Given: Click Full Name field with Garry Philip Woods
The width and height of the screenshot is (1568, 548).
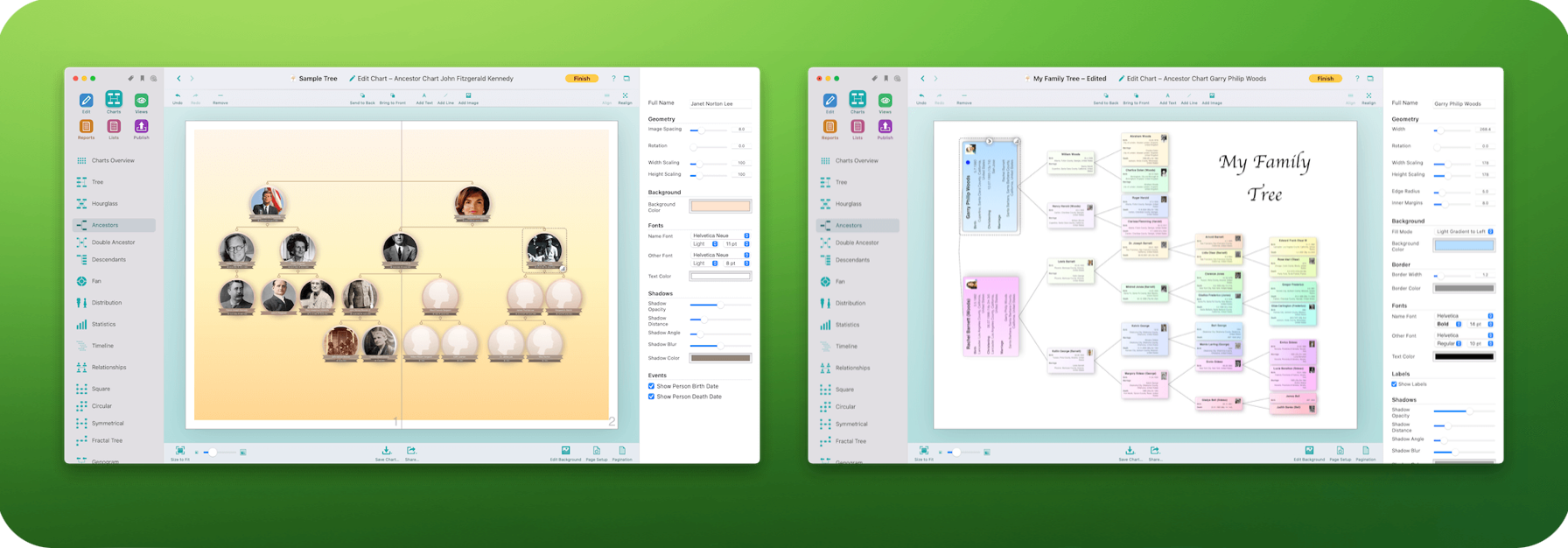Looking at the screenshot, I should tap(1464, 103).
